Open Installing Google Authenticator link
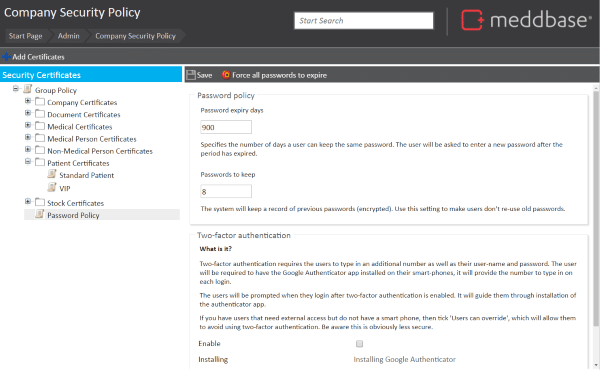Screen dimensions: 600x370 (x=404, y=360)
